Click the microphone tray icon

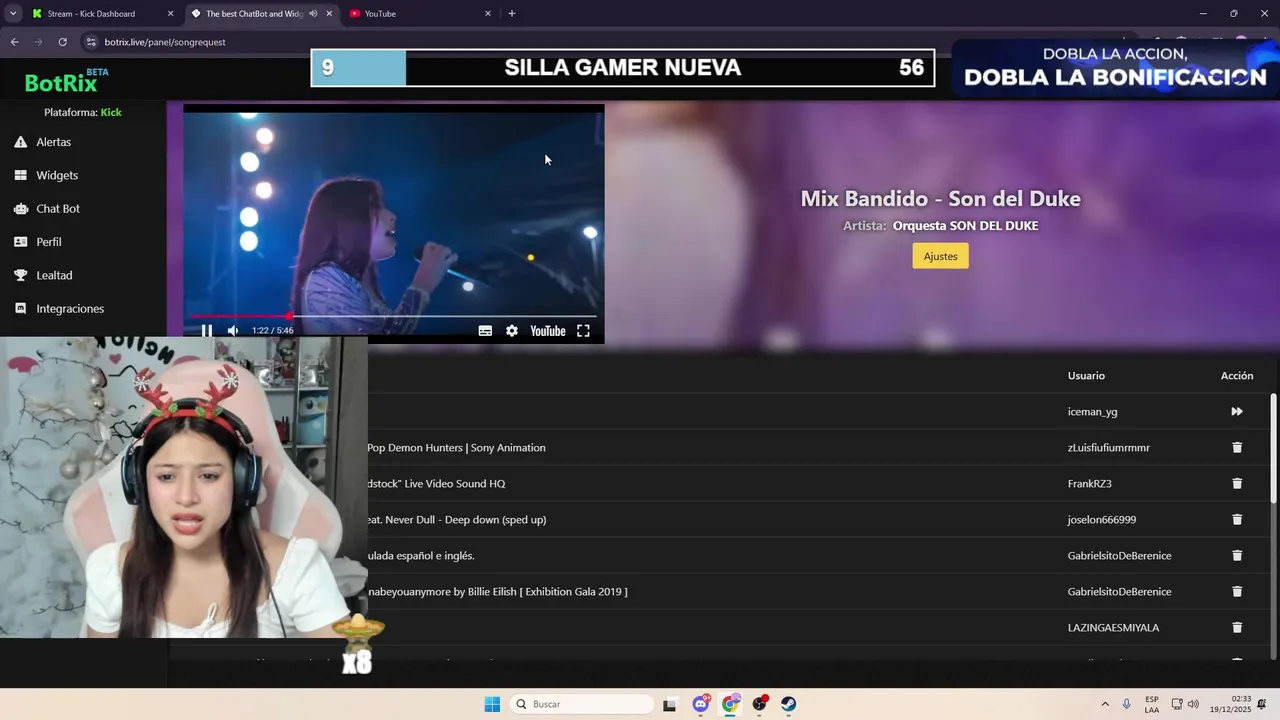pyautogui.click(x=1127, y=704)
